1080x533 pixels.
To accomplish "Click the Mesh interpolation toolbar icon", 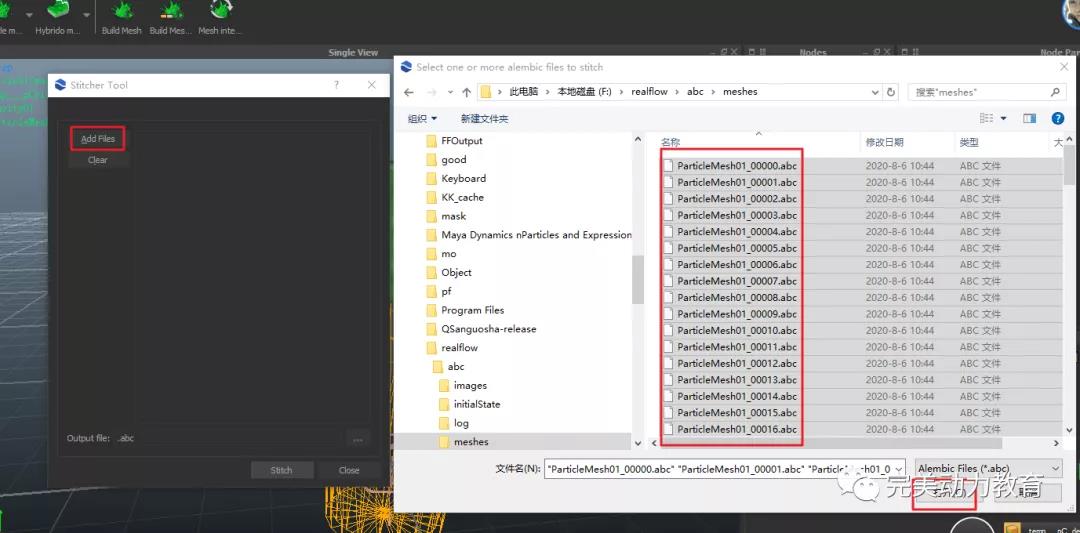I will (x=221, y=12).
